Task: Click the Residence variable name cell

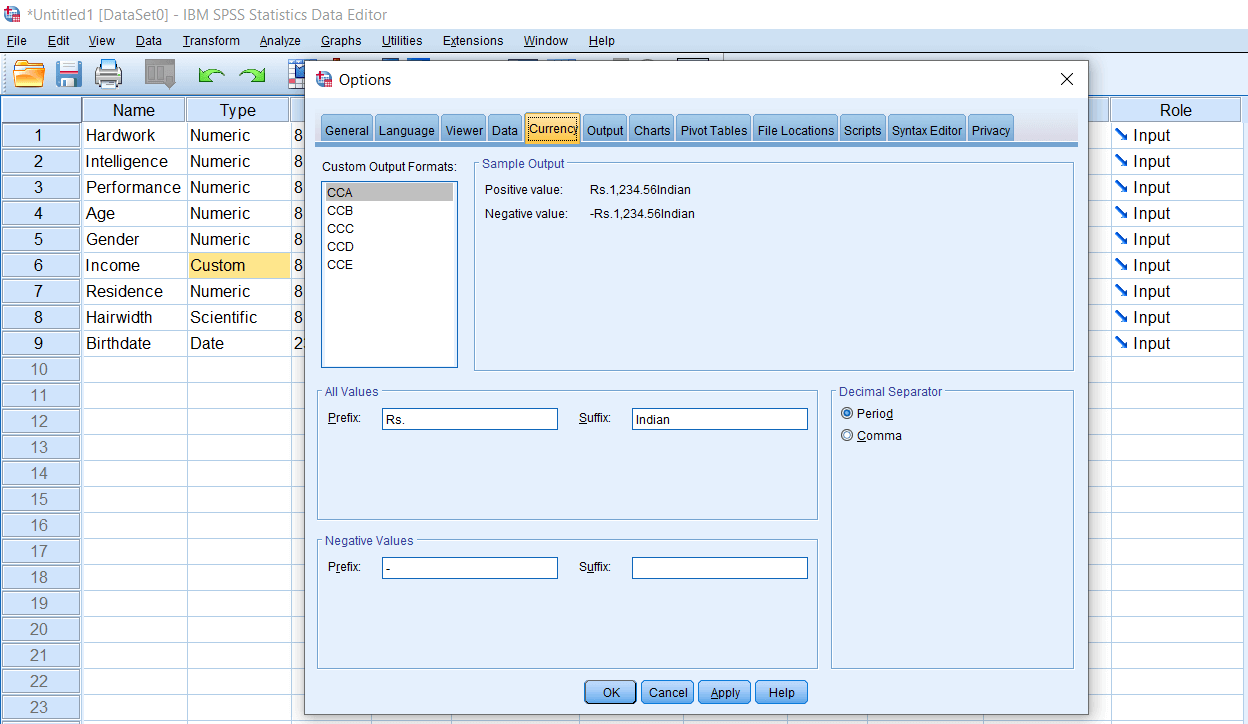Action: (134, 291)
